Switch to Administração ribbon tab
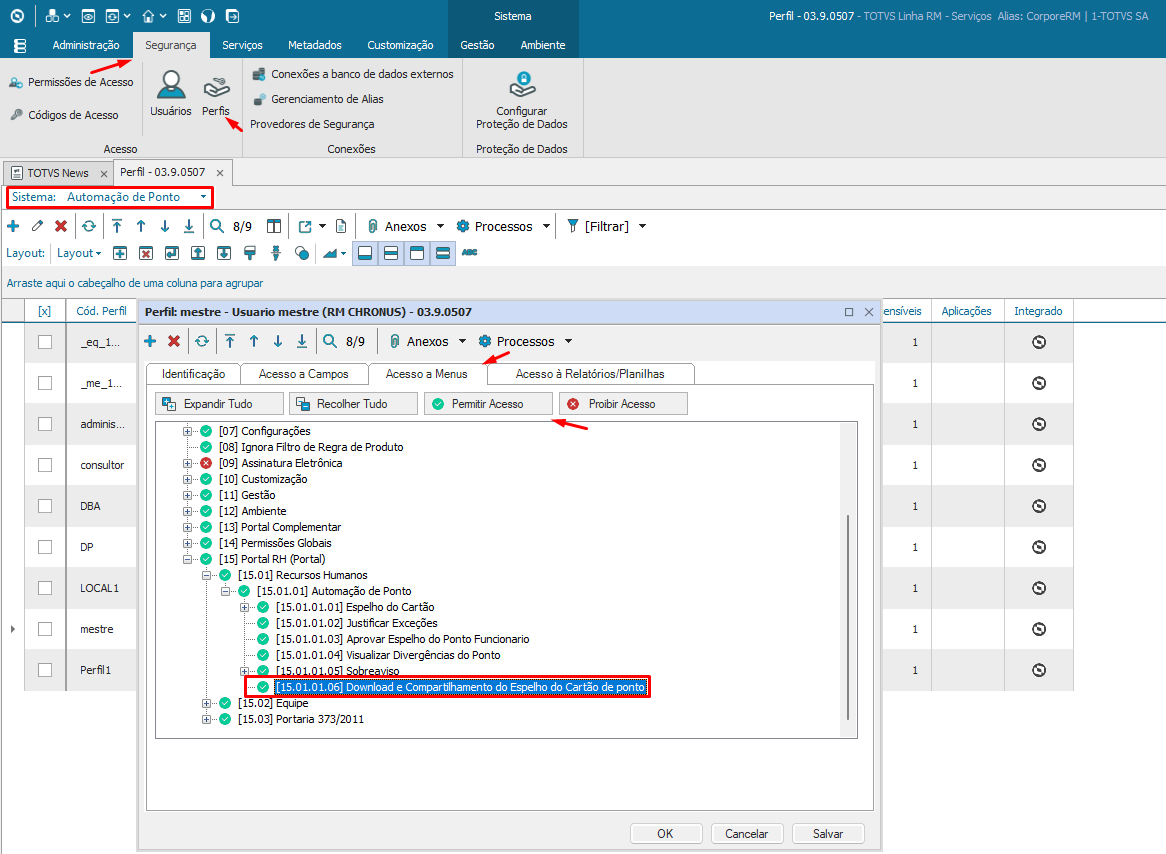This screenshot has height=854, width=1166. [x=86, y=45]
